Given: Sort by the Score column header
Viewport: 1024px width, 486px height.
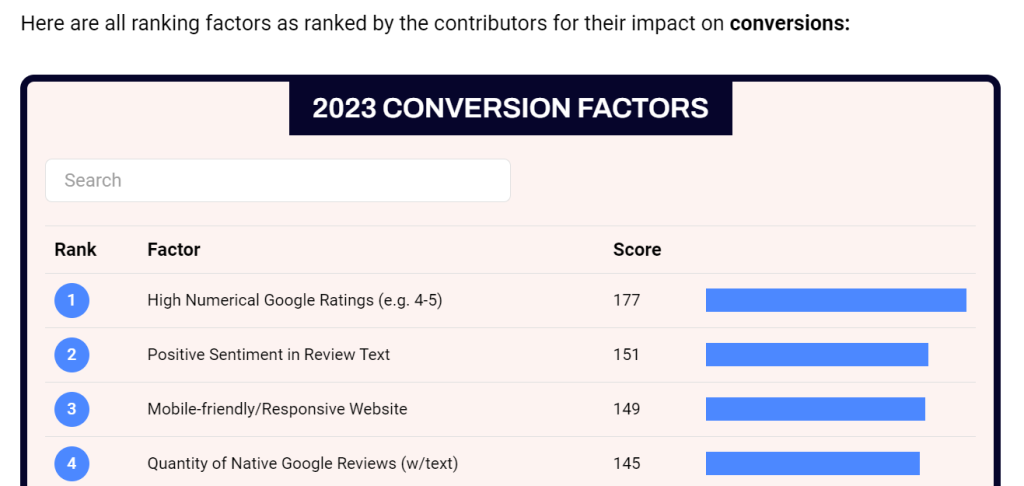Looking at the screenshot, I should [x=637, y=249].
